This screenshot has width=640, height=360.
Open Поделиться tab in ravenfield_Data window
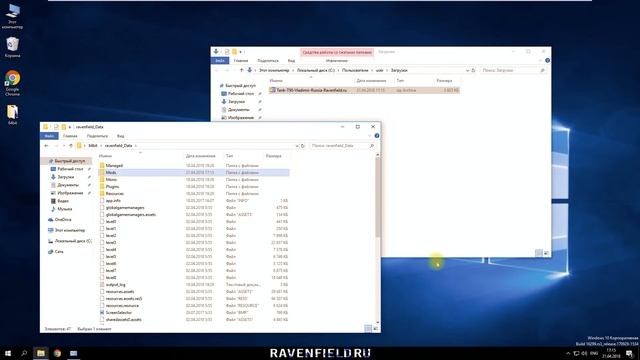(x=97, y=136)
